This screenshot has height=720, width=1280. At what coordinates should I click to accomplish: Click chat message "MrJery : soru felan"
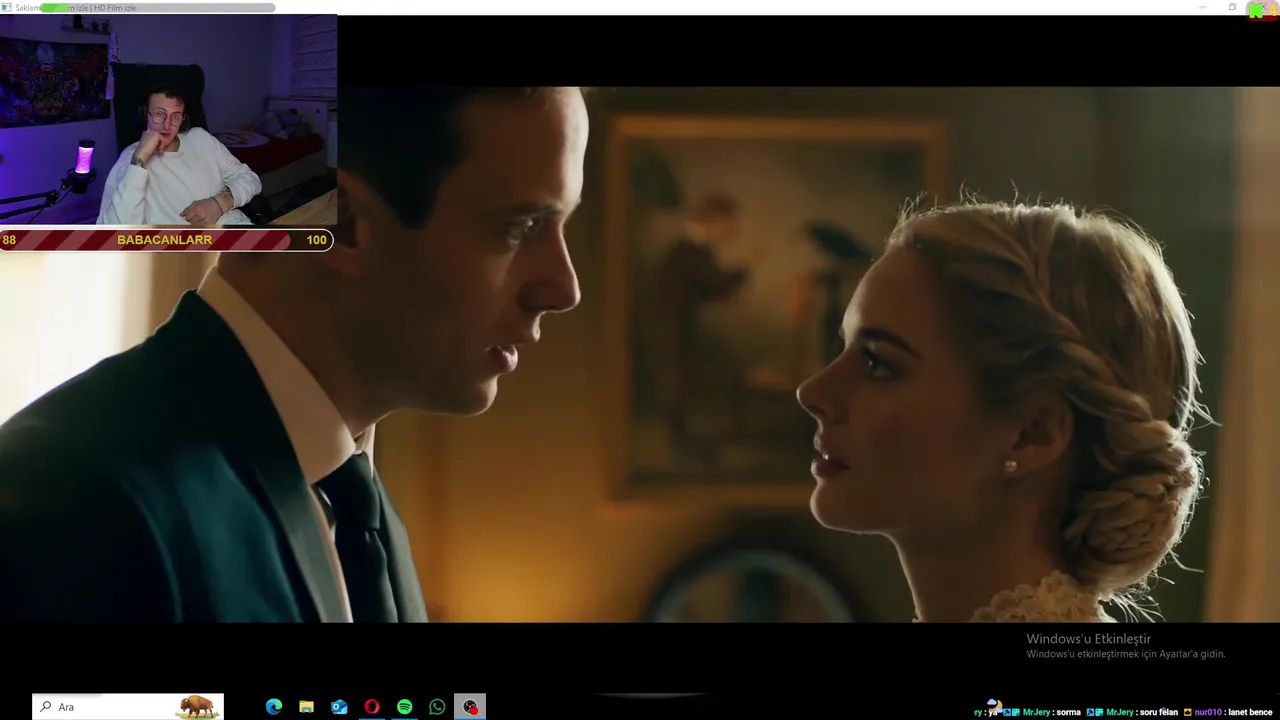click(x=1142, y=712)
